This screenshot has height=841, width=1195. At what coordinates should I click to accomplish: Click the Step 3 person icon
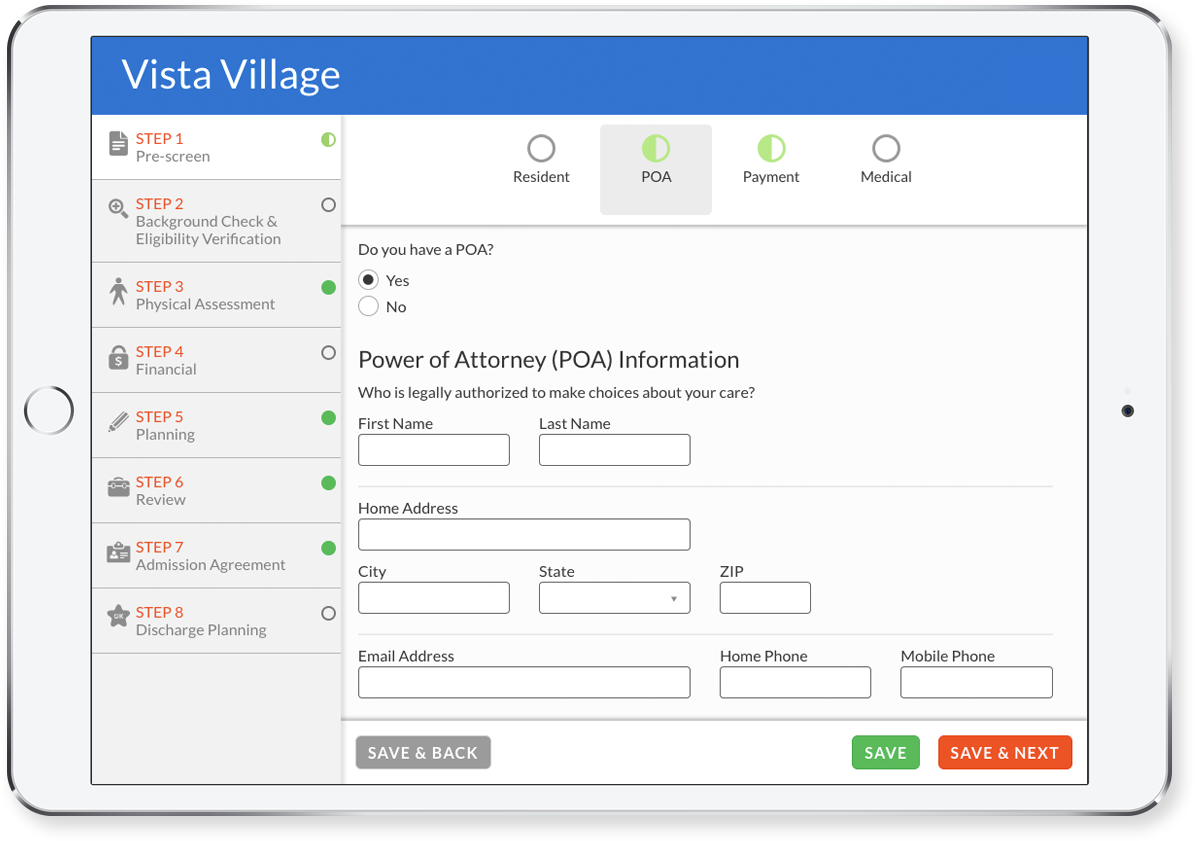[118, 291]
